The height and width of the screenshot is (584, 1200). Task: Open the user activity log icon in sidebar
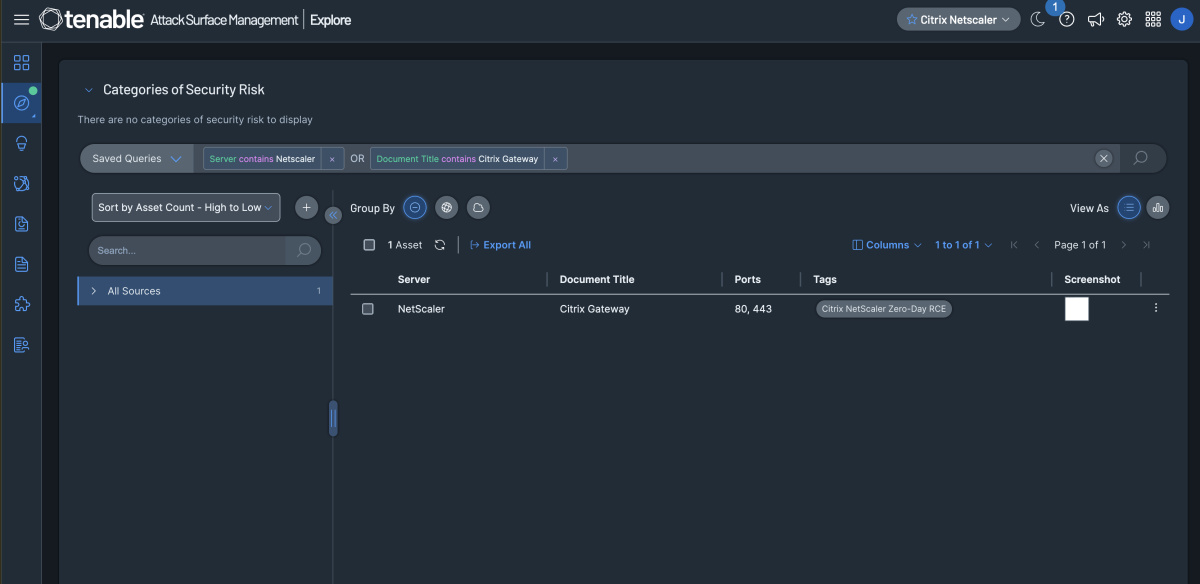21,345
